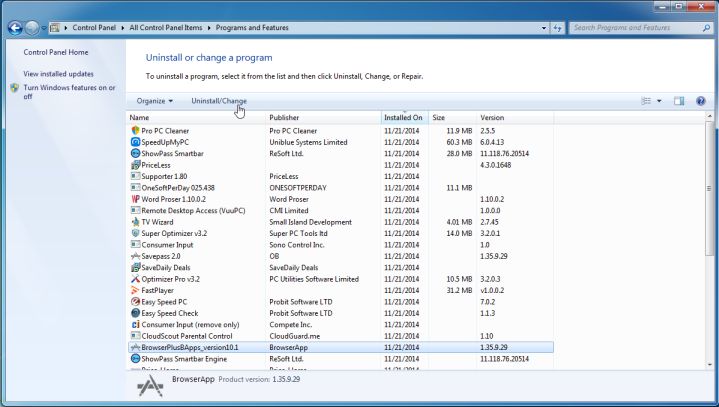Sort by the Version column header
This screenshot has height=407, width=719.
click(515, 118)
